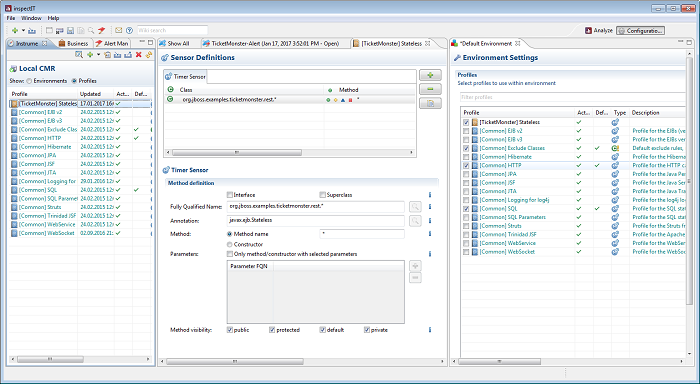Click the Annotation input field
700x384 pixels.
click(316, 221)
